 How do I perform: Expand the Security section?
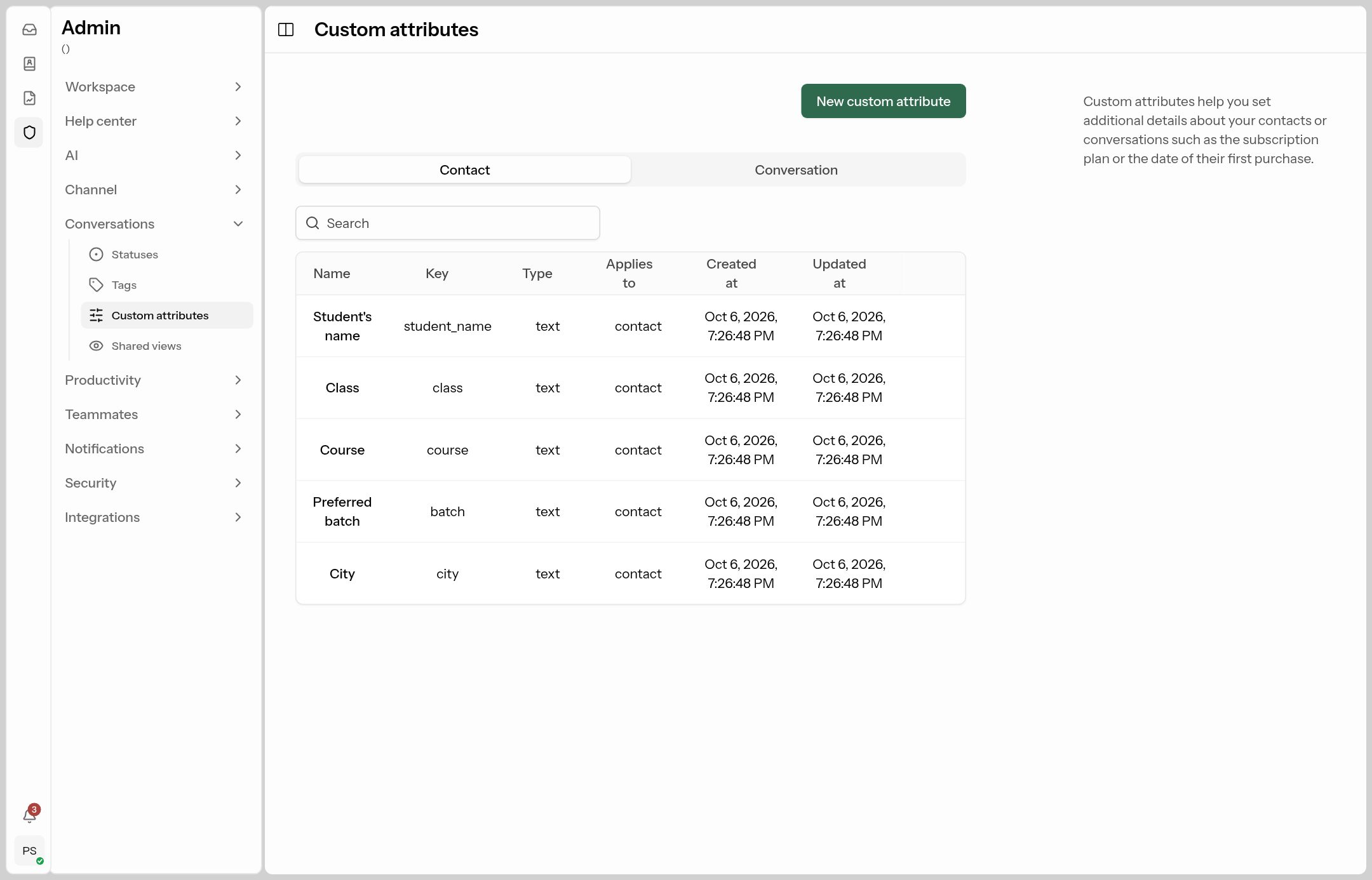(x=154, y=483)
